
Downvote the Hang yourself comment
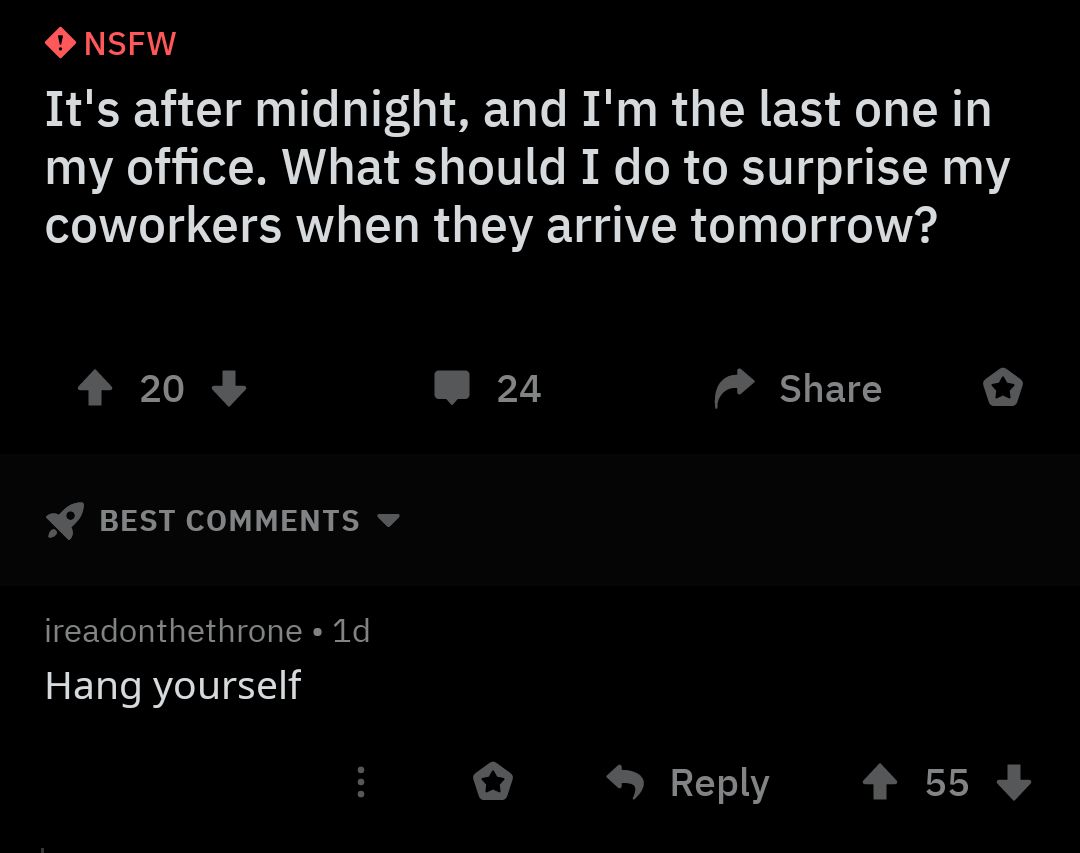(1013, 783)
